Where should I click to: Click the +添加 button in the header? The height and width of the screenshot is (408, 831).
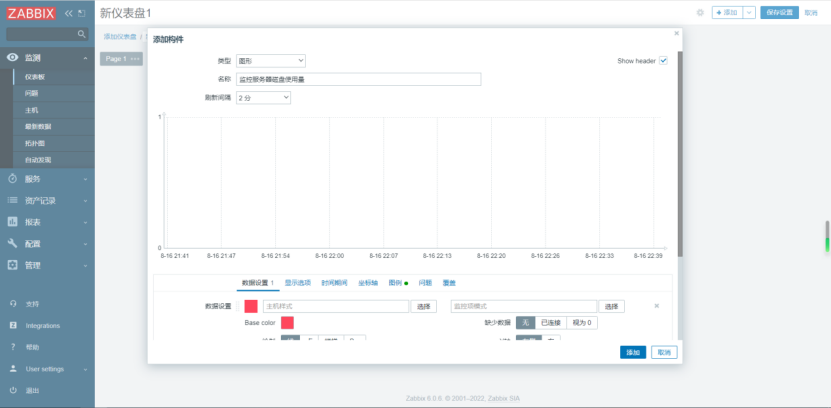click(x=727, y=13)
